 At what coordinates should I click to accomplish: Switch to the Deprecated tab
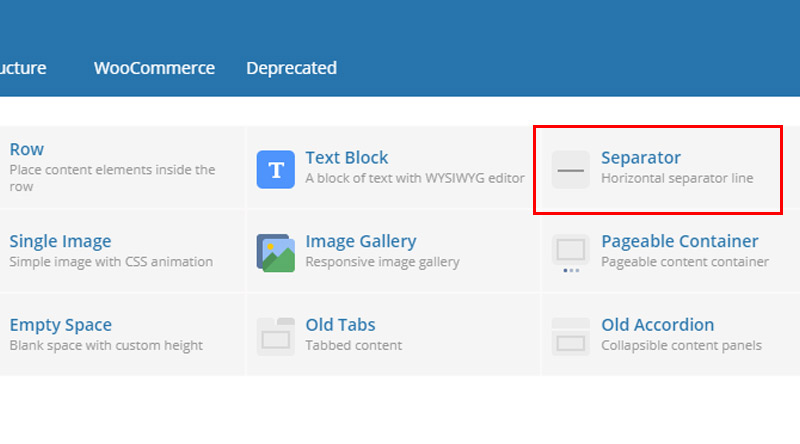click(x=291, y=68)
